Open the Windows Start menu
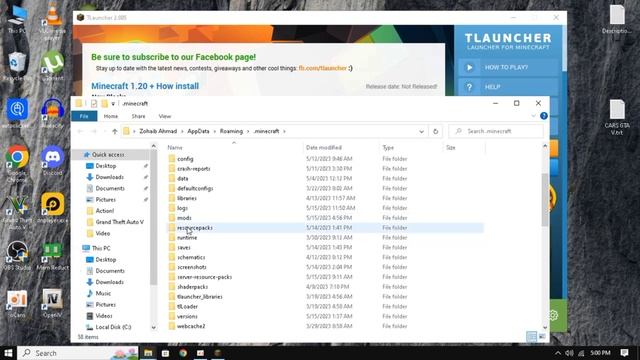This screenshot has height=360, width=640. point(8,353)
